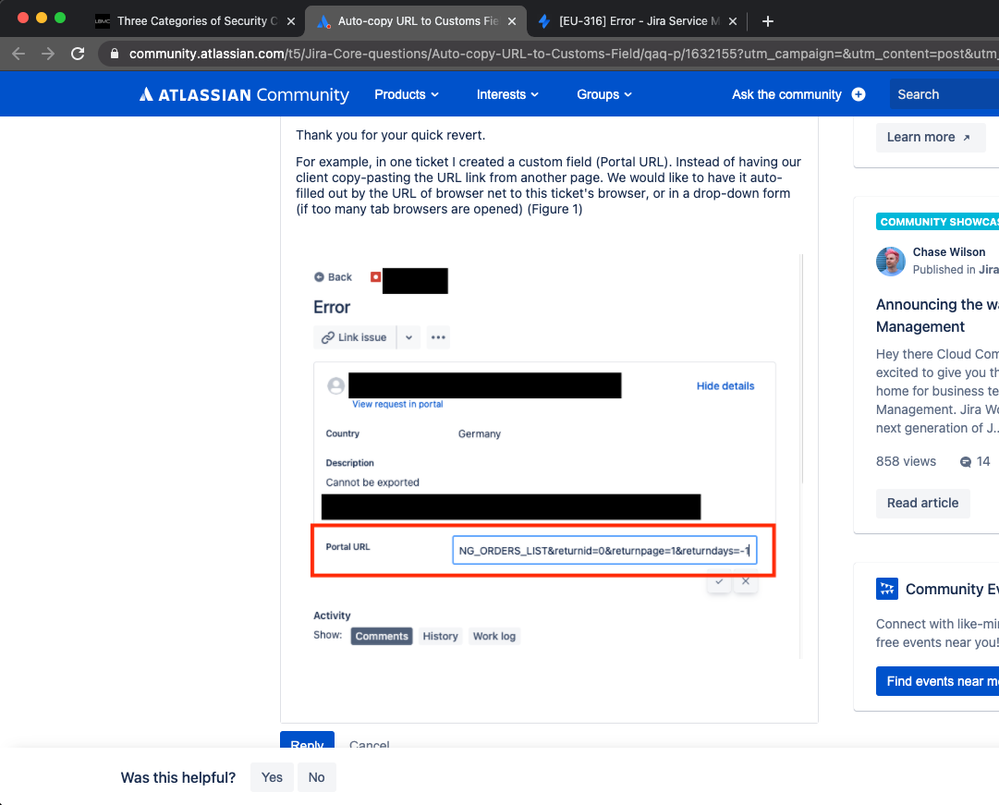Cancel Portal URL edit with X

745,581
